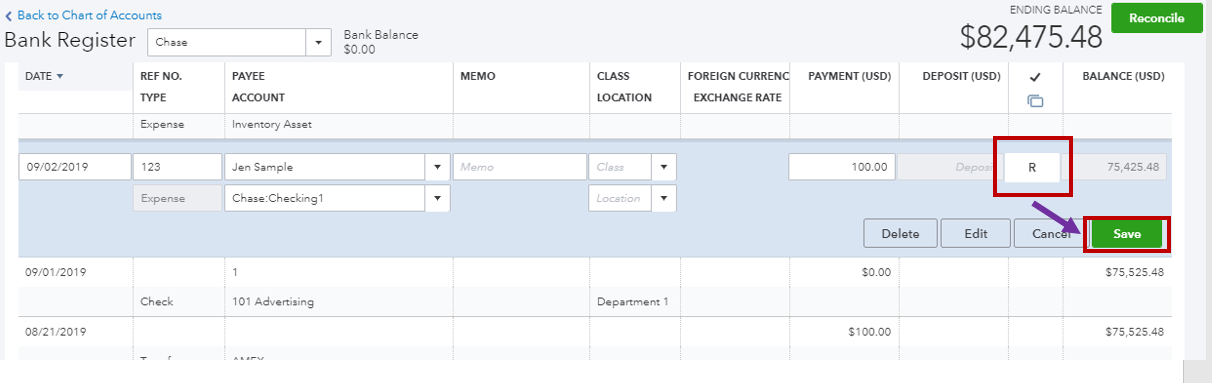Toggle the R reconcile status box
1212x383 pixels.
point(1032,167)
